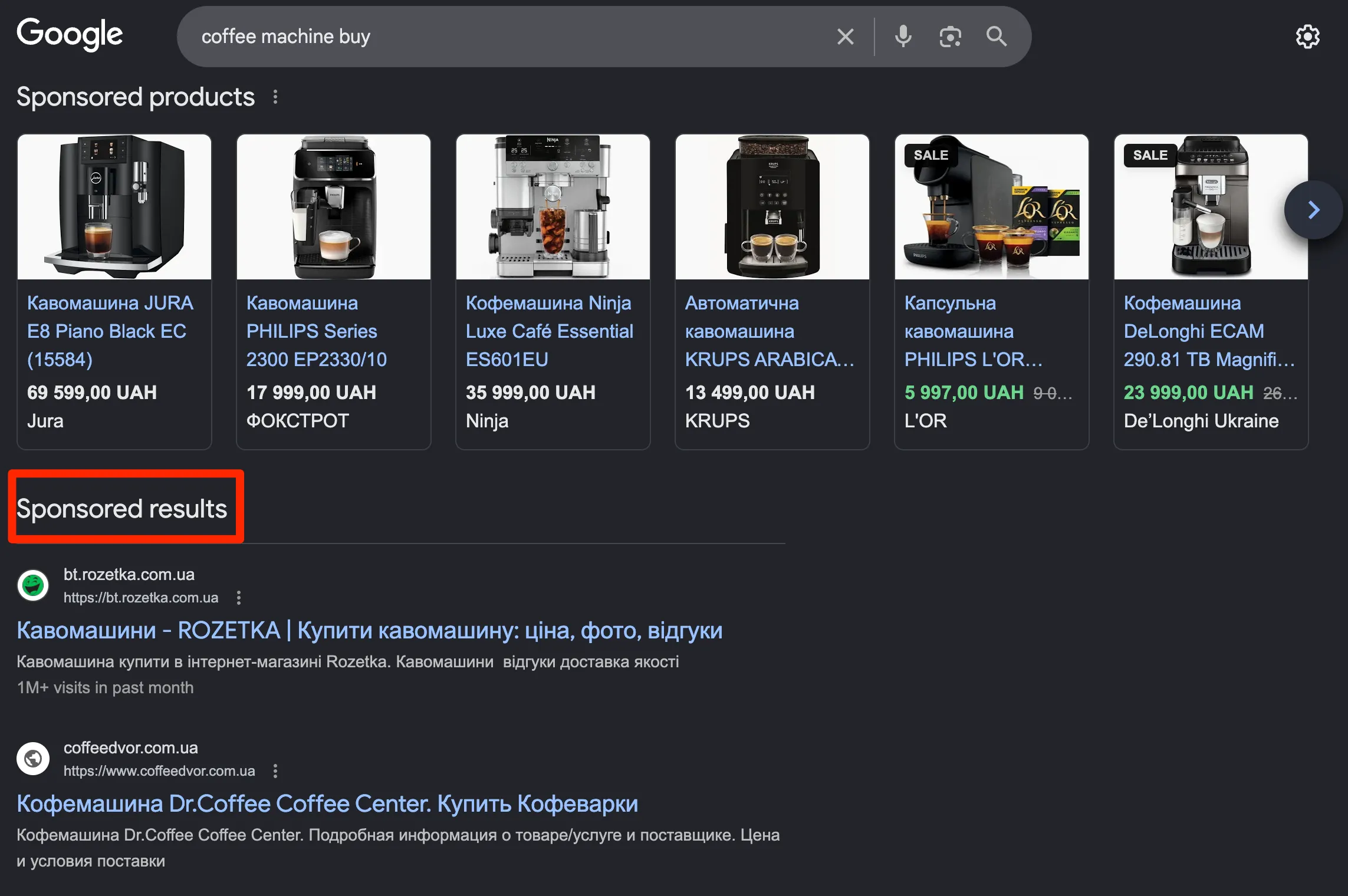Screen dimensions: 1348x896
Task: Click the L'OR seller name
Action: point(926,421)
